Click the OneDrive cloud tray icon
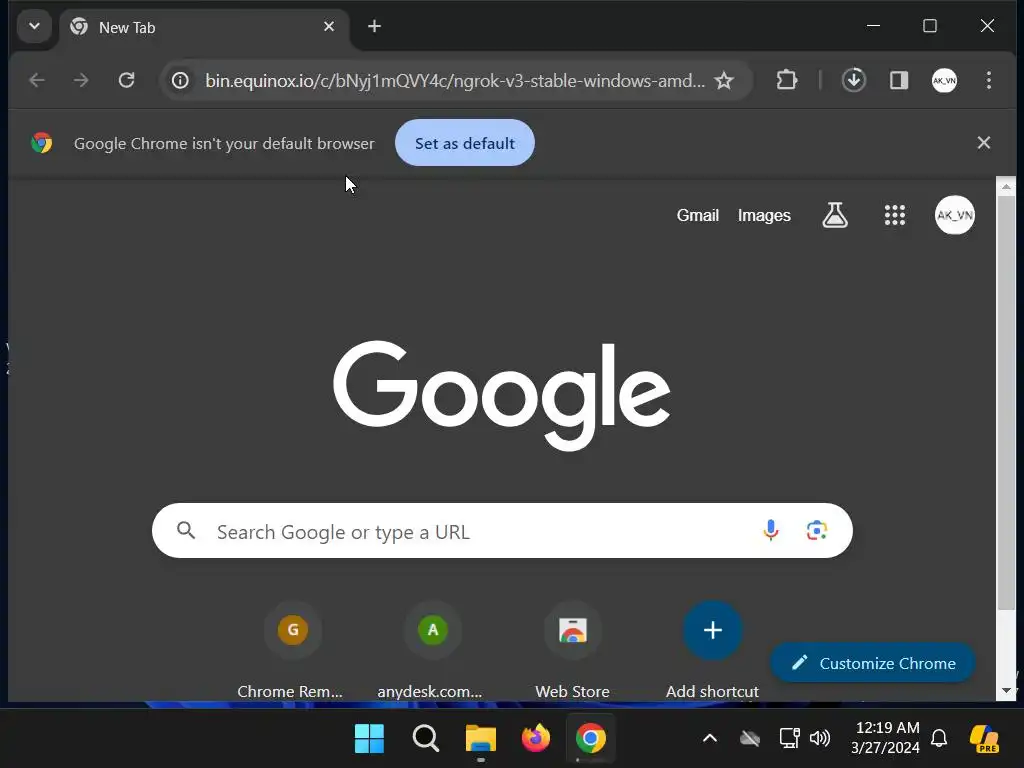 (750, 739)
